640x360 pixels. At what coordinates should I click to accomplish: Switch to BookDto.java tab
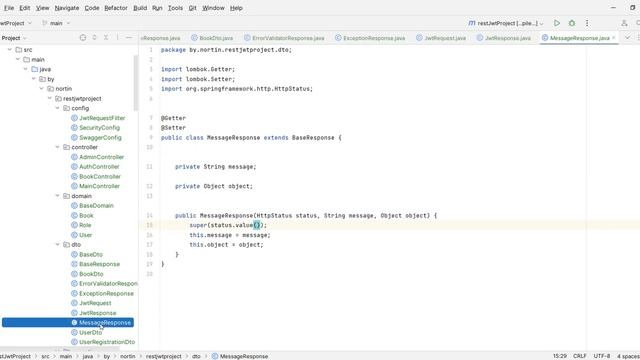coord(212,38)
